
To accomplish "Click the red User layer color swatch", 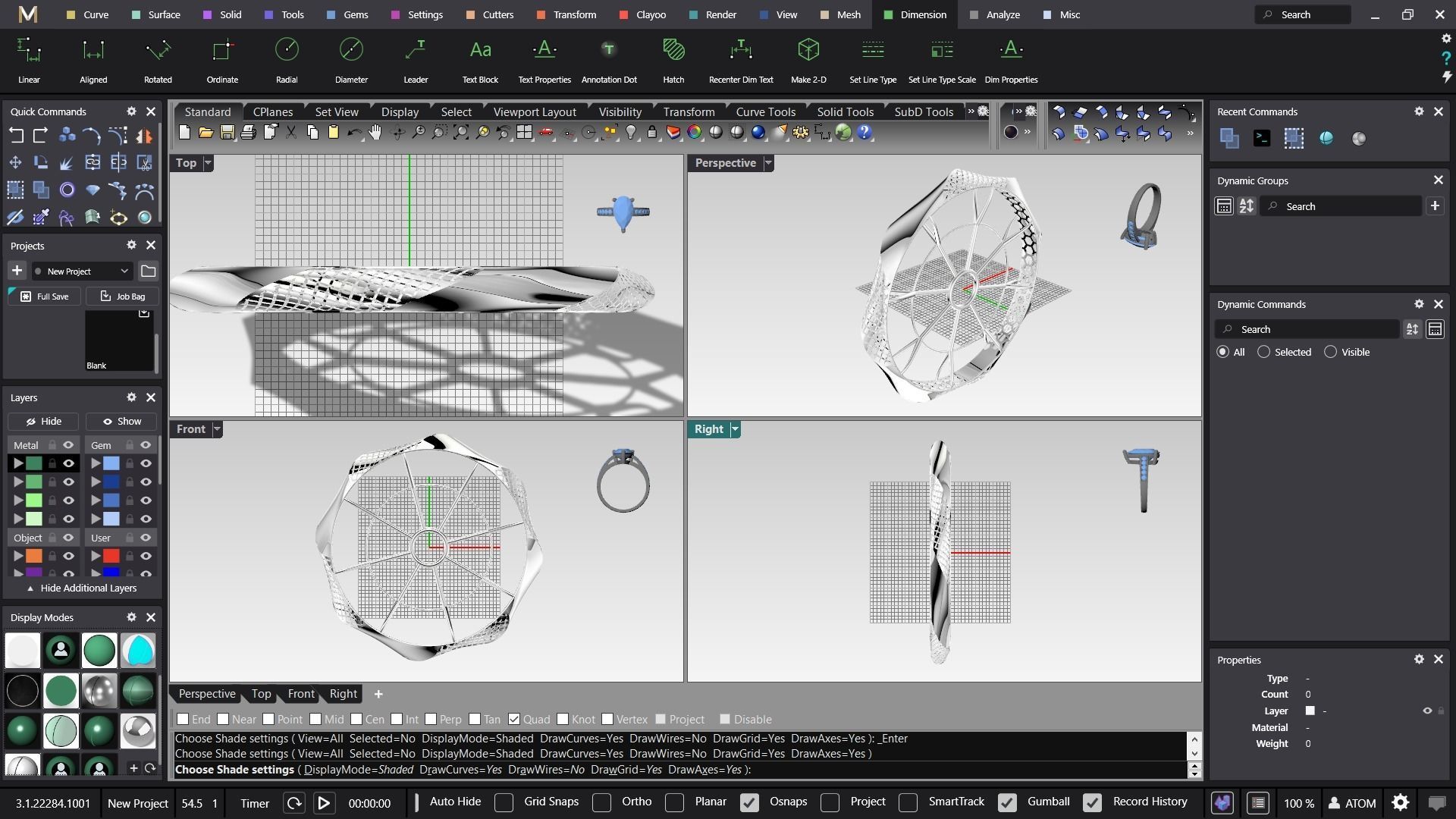I will pyautogui.click(x=111, y=556).
